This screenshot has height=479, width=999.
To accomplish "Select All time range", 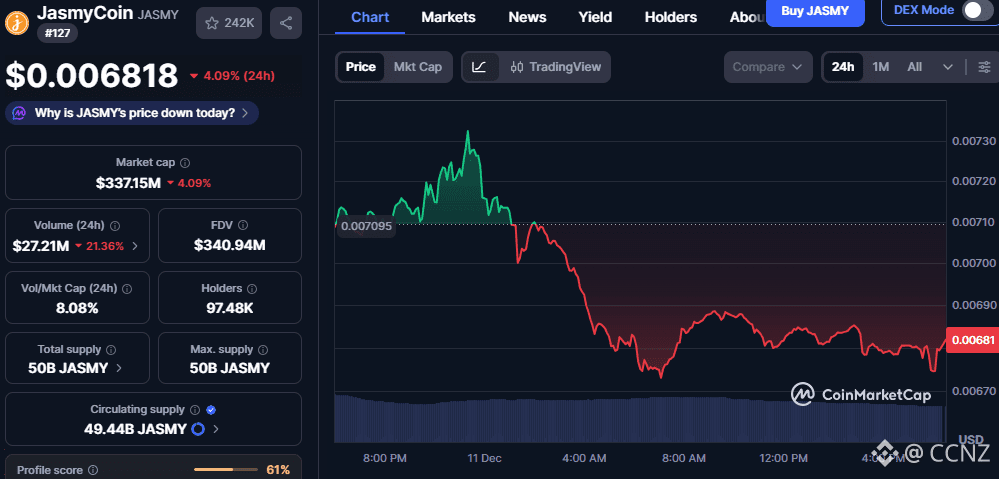I will 914,67.
